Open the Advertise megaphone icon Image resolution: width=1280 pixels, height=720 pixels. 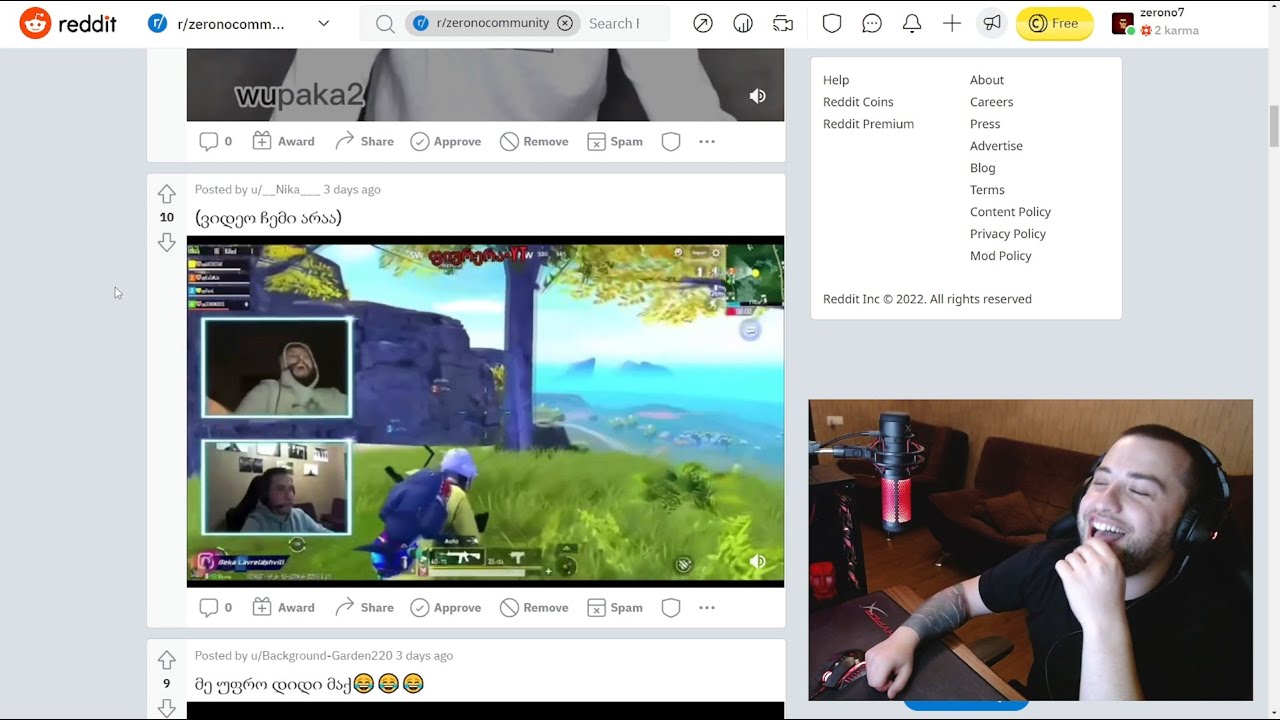(992, 23)
